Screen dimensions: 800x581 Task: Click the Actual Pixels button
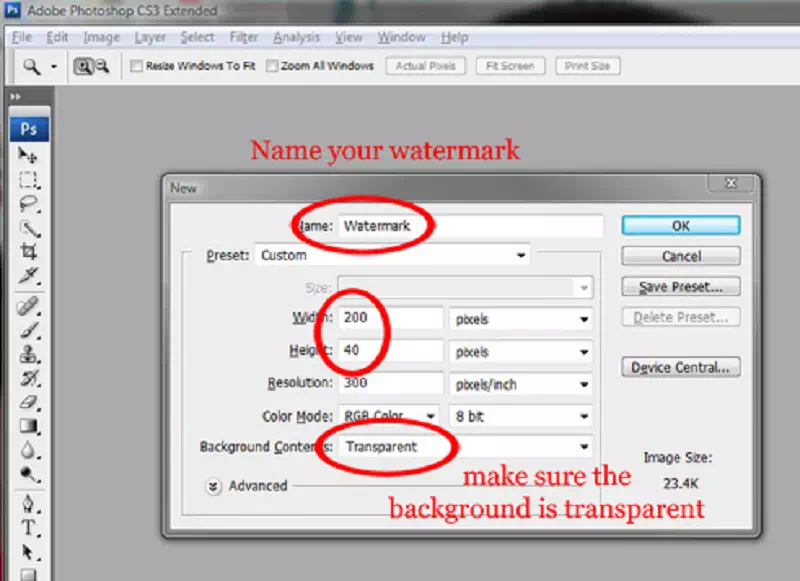pos(426,66)
